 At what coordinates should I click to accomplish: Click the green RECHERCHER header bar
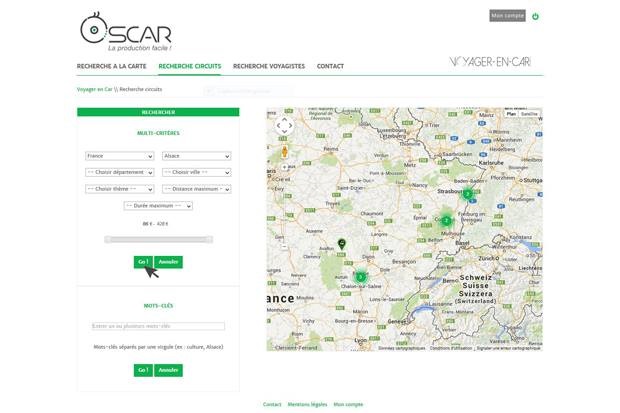(158, 112)
